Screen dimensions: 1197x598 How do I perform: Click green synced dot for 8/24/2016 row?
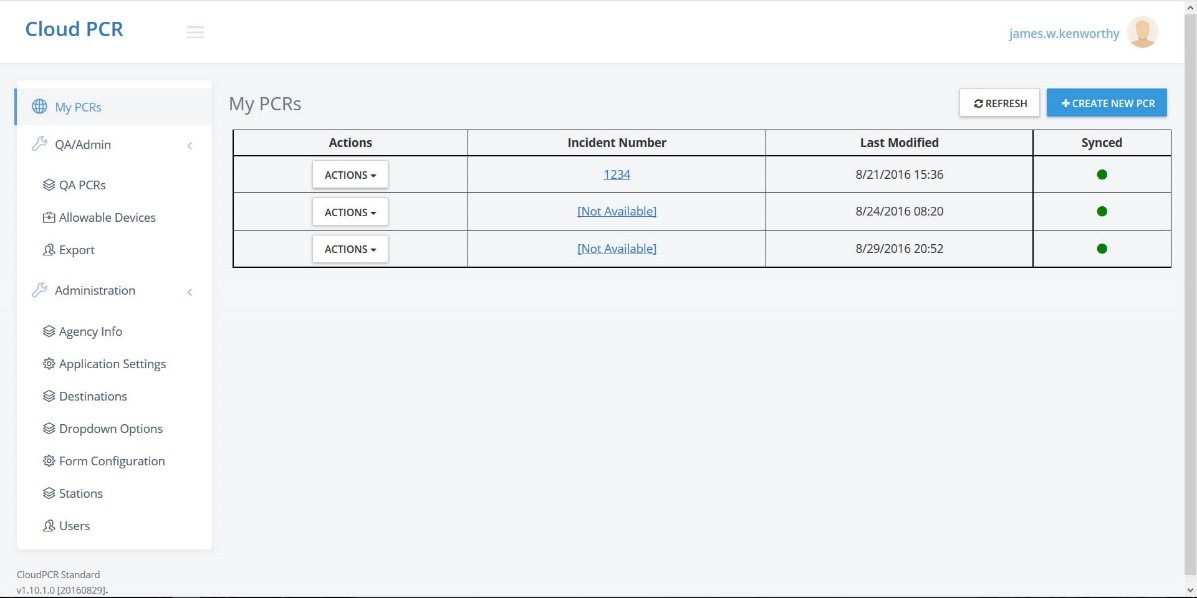pyautogui.click(x=1102, y=211)
